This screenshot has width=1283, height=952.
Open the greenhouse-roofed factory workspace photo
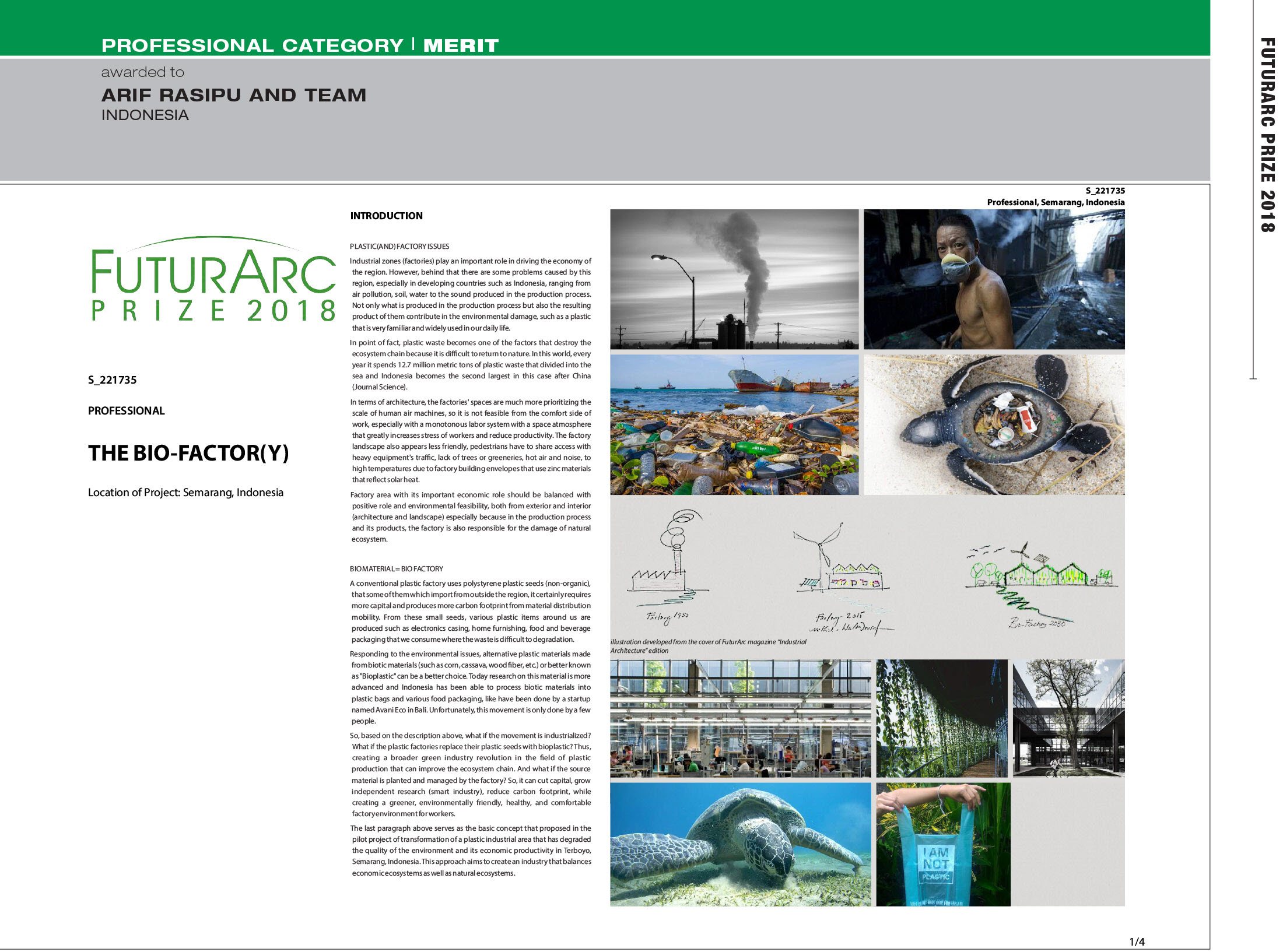(741, 718)
